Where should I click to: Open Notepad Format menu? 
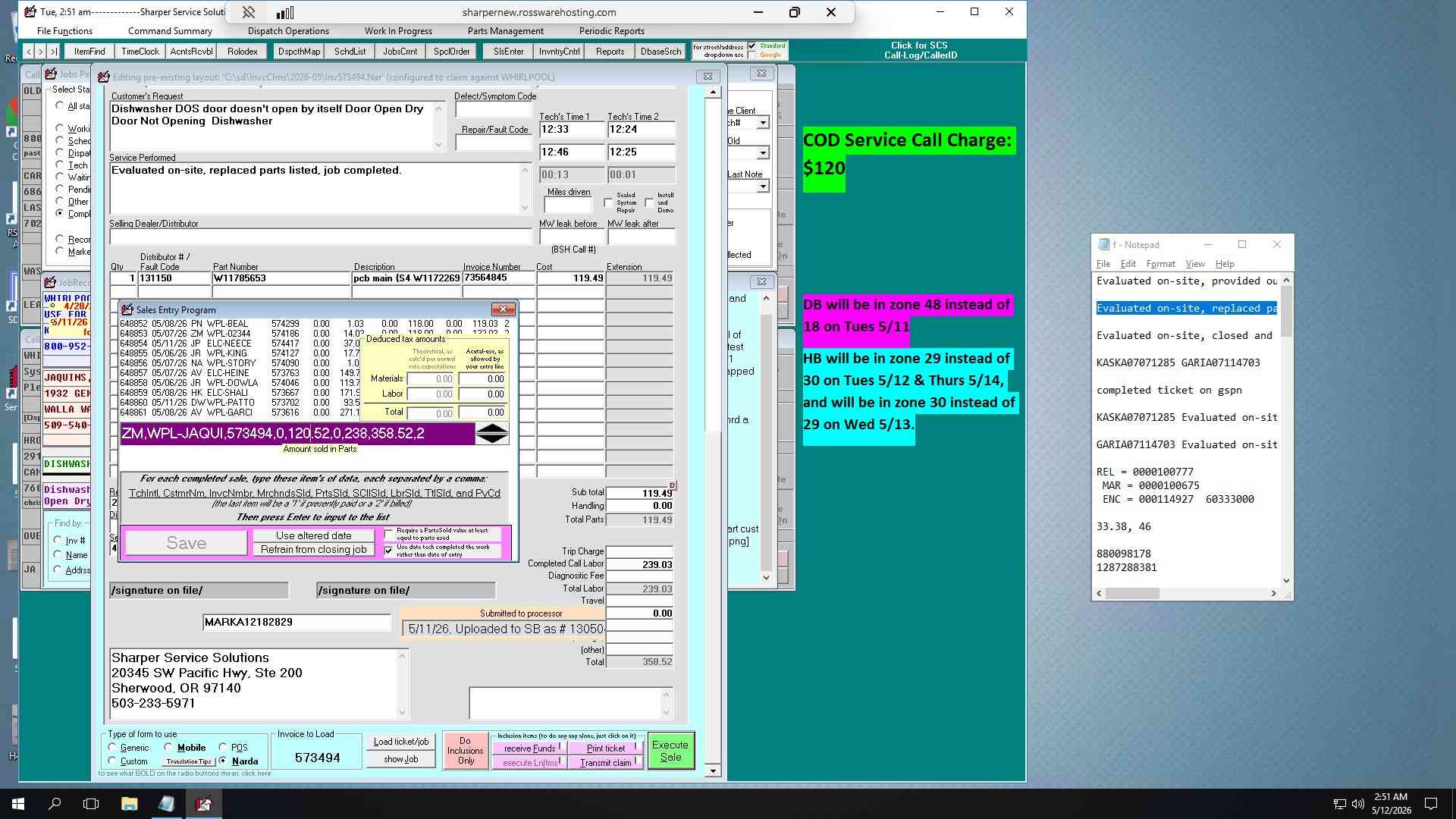(x=1160, y=264)
